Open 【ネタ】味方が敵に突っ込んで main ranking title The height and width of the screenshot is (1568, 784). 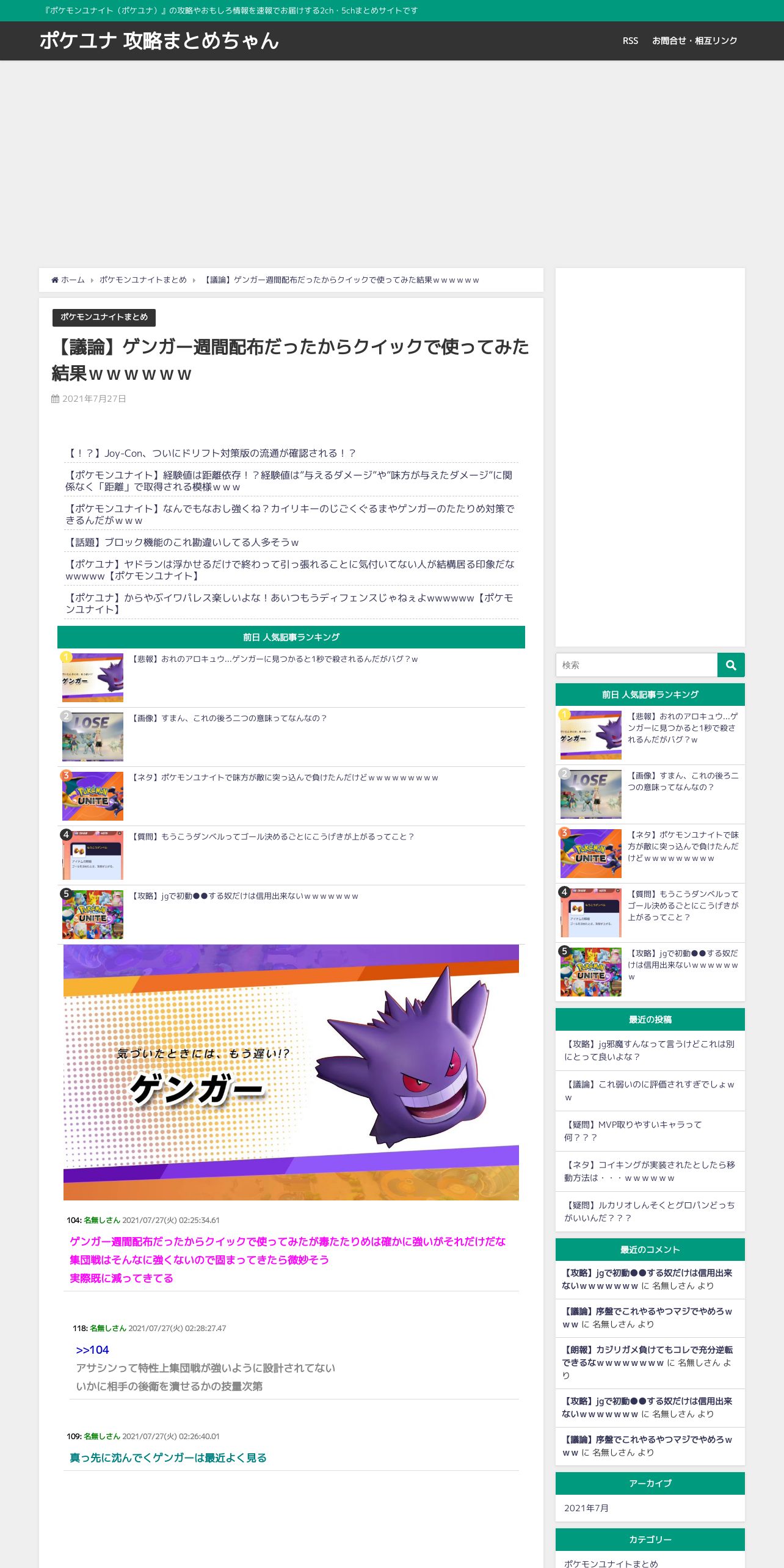coord(285,778)
